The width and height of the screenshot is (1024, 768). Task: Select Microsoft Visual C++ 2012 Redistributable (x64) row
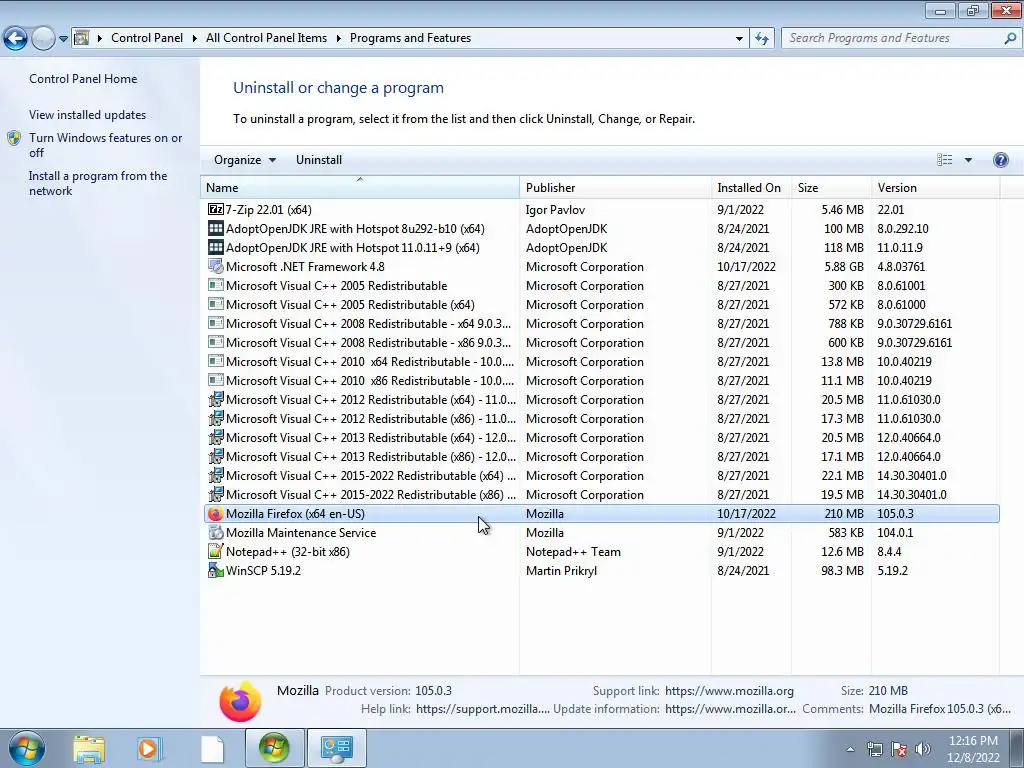click(x=601, y=400)
